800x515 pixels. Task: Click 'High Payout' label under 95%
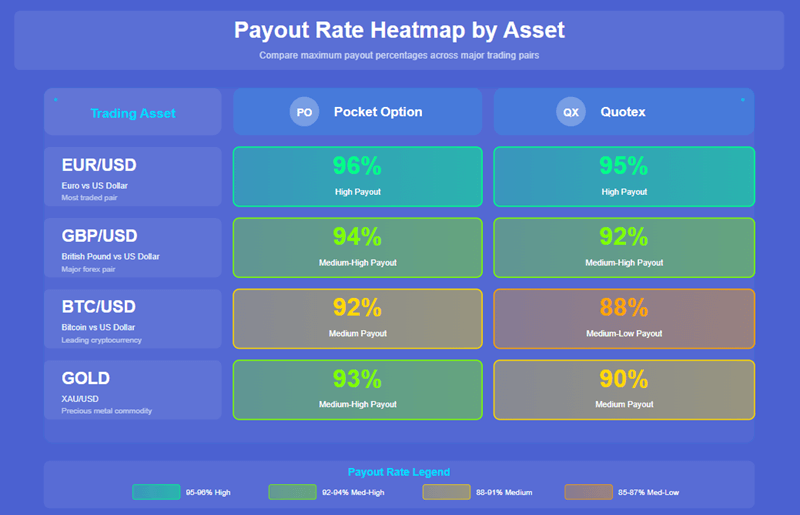click(x=624, y=192)
